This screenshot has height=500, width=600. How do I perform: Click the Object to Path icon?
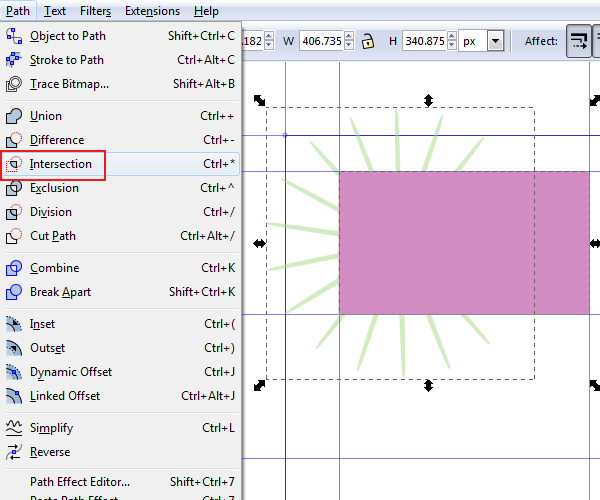[x=14, y=36]
